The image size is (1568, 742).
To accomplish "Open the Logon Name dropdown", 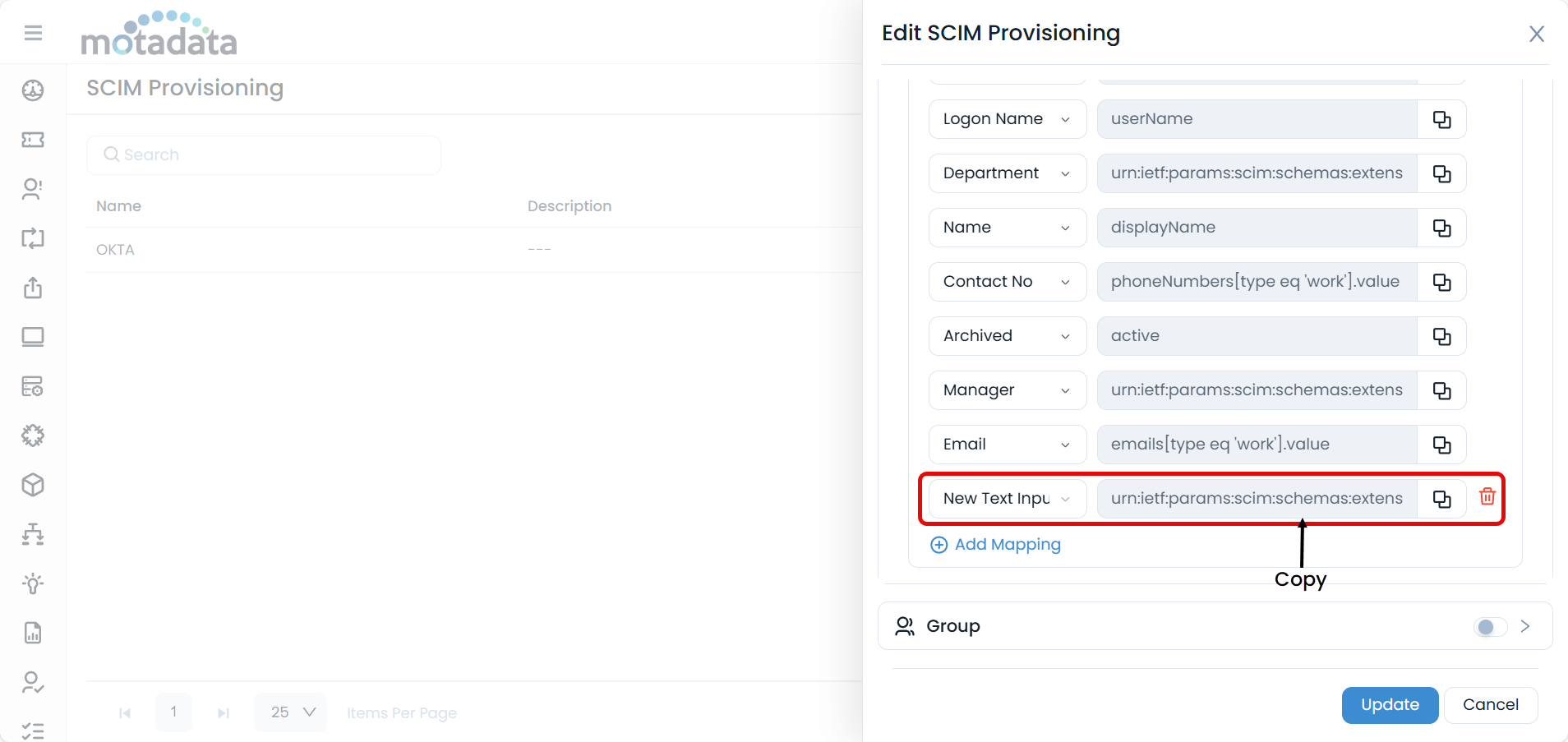I will pyautogui.click(x=1007, y=119).
